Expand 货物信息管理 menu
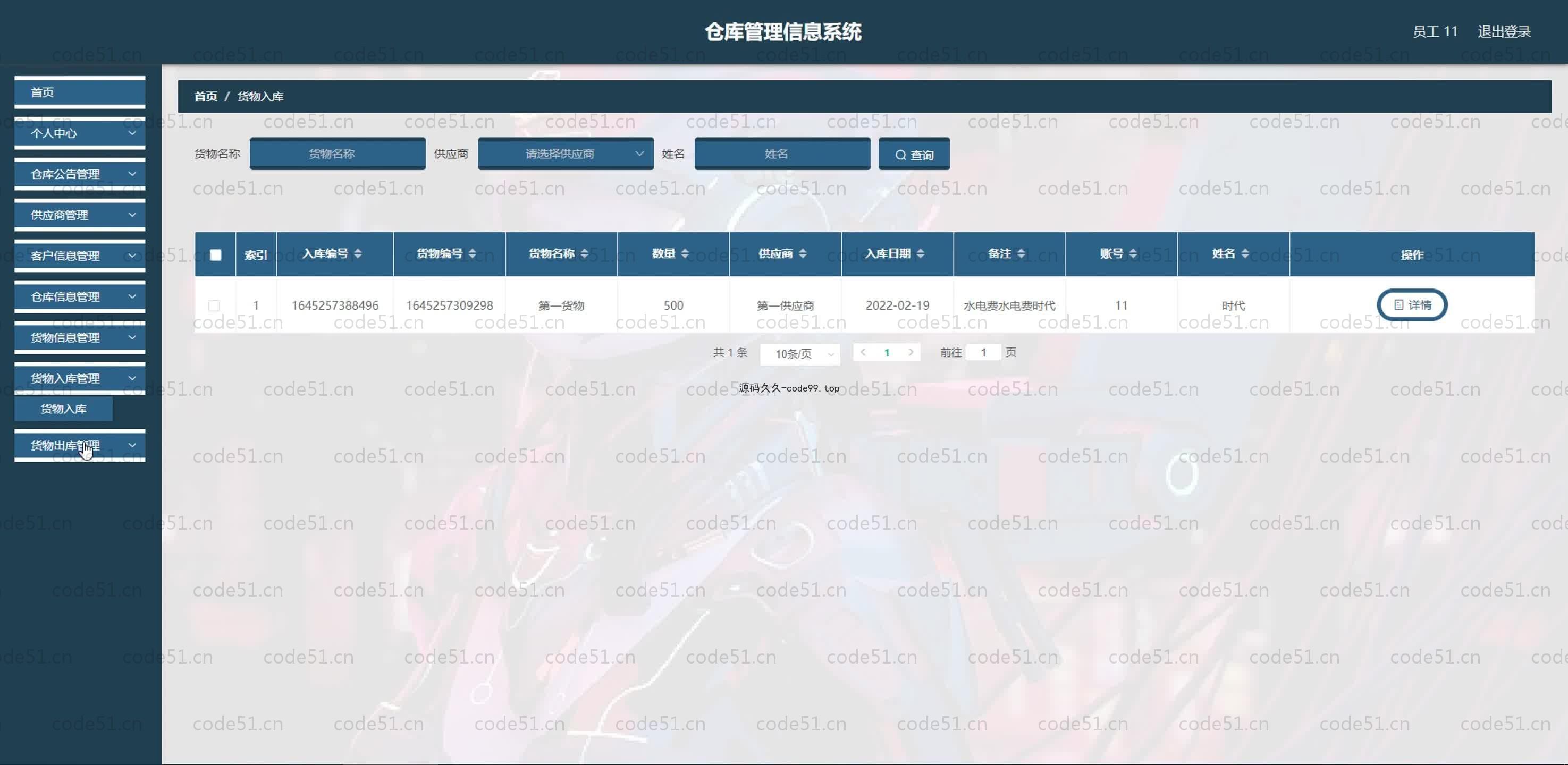The width and height of the screenshot is (1568, 765). (80, 337)
